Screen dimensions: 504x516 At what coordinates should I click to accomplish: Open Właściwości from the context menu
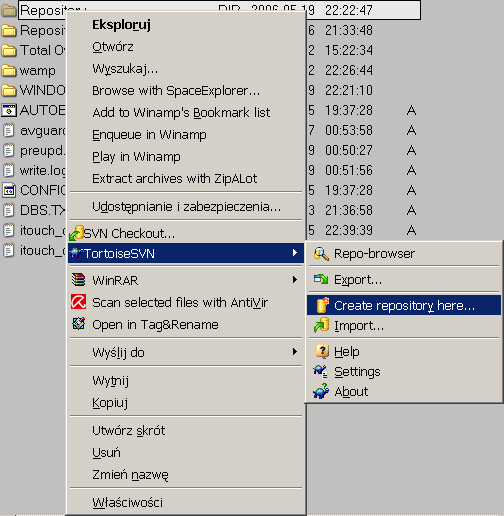186,503
